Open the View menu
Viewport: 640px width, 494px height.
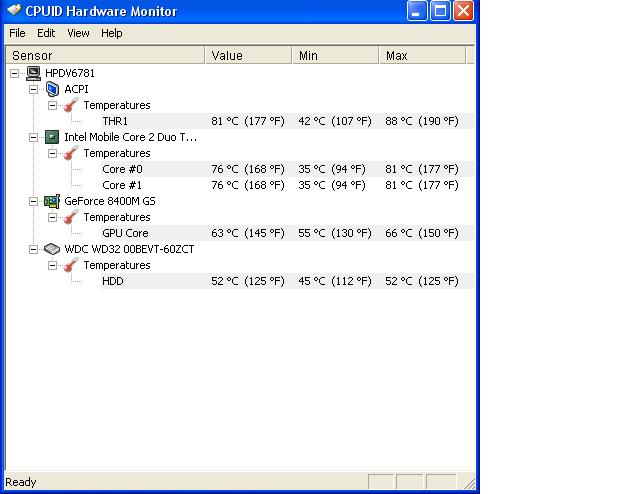[x=78, y=33]
